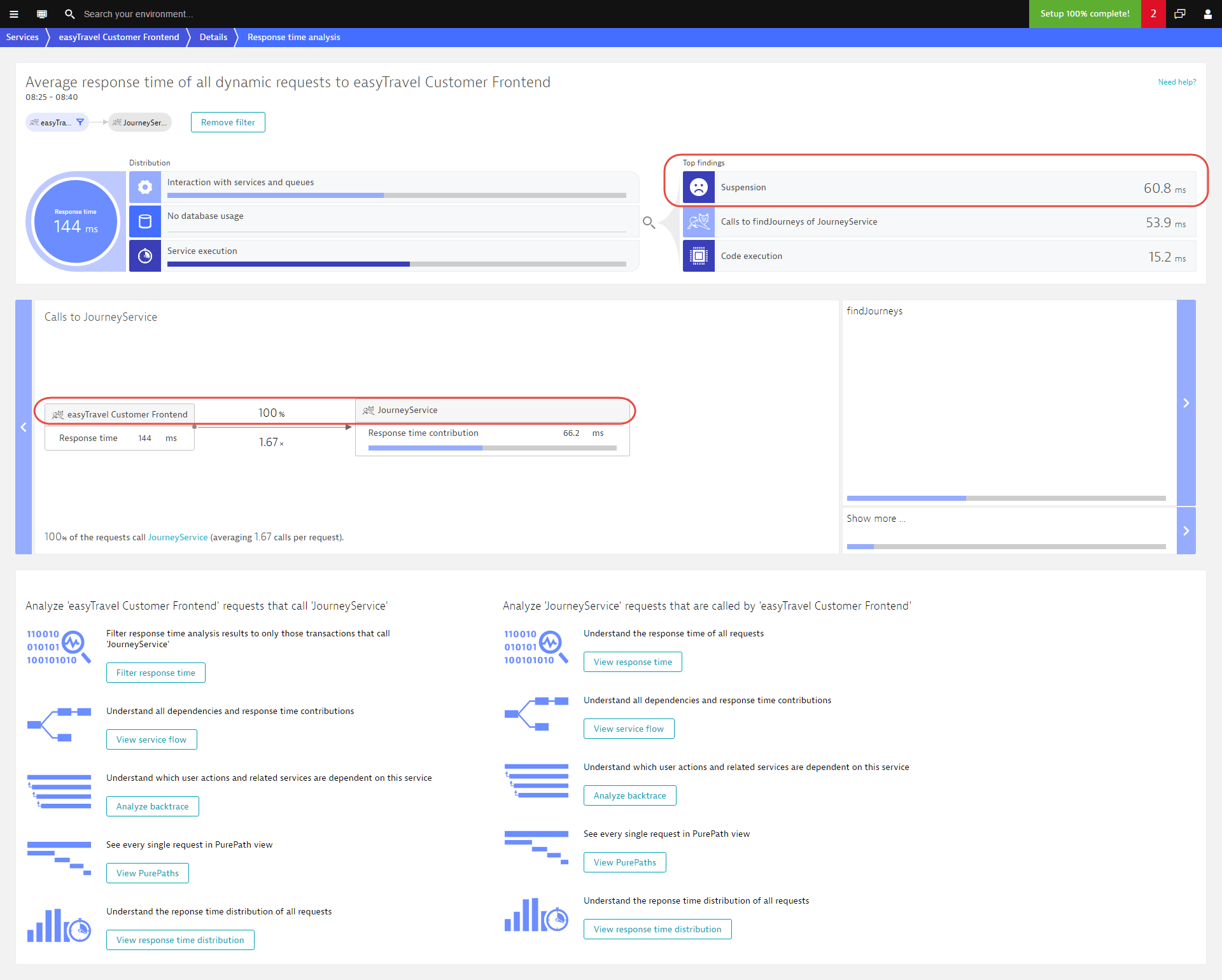Click Show more ... entry
Screen dimensions: 1222x980
click(x=876, y=519)
